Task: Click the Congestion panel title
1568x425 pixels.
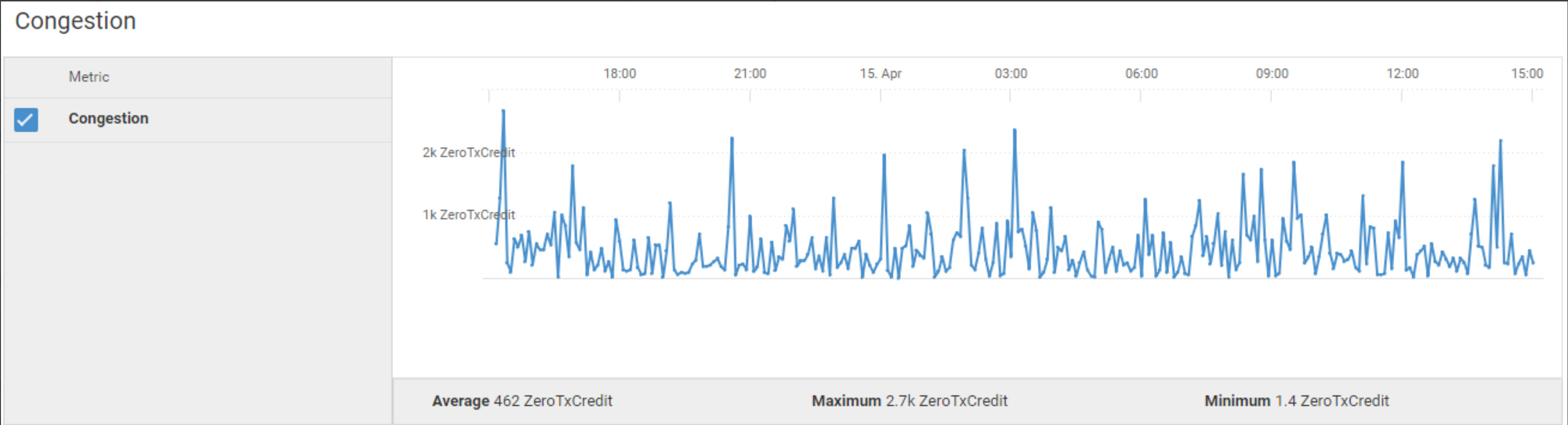Action: [x=76, y=21]
